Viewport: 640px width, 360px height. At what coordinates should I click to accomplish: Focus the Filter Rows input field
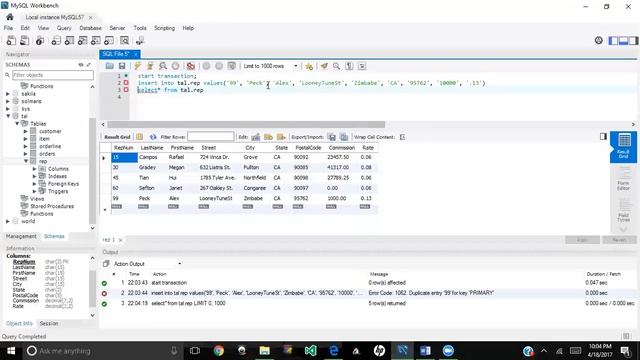(211, 137)
